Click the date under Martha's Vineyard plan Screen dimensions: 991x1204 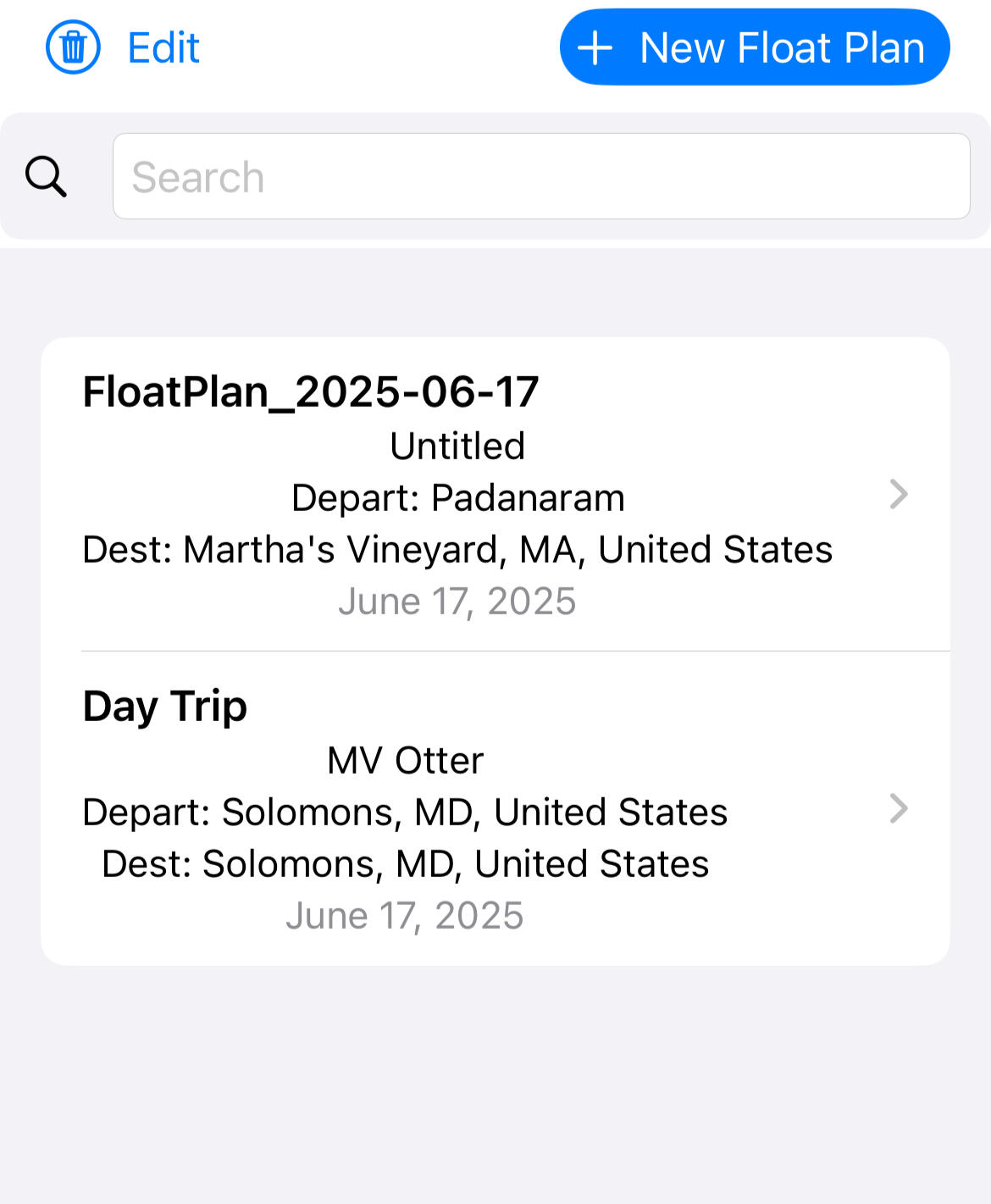point(457,602)
